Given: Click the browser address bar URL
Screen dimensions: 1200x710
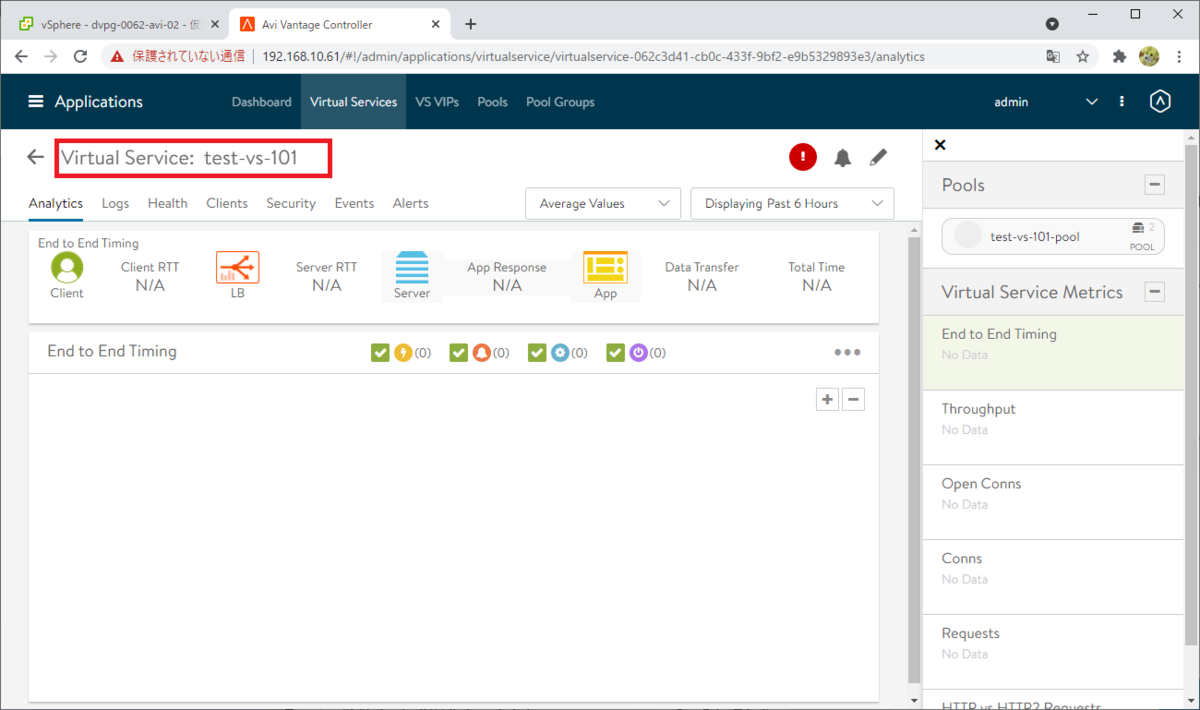Looking at the screenshot, I should (x=593, y=57).
